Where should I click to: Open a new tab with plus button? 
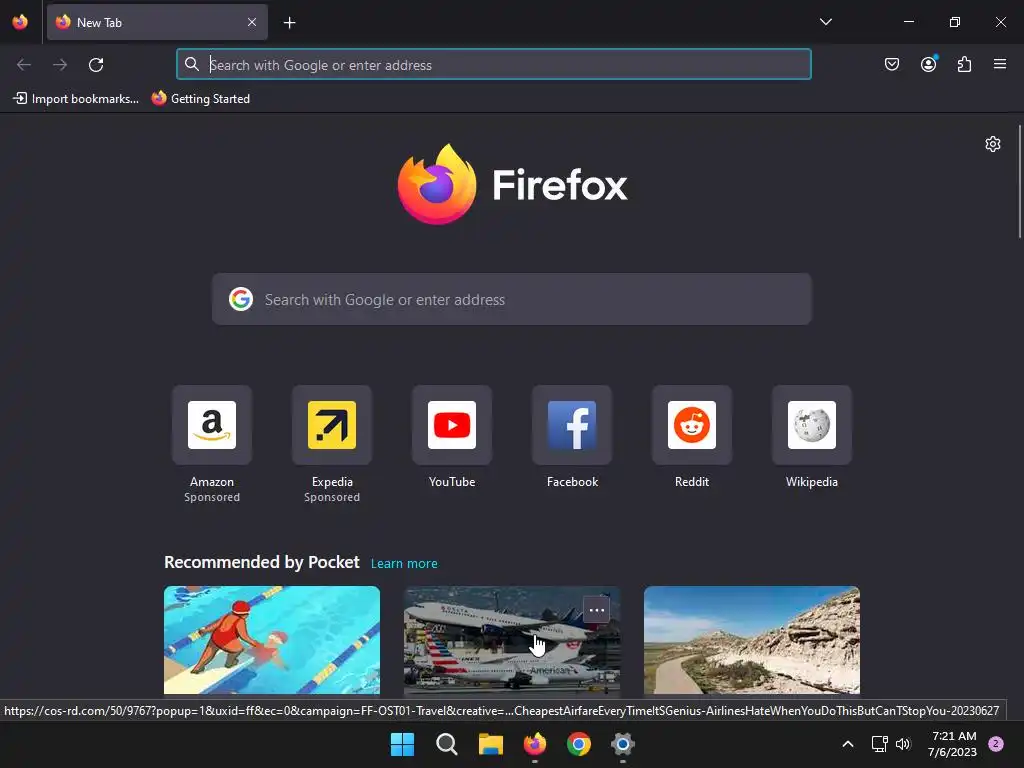pos(289,23)
